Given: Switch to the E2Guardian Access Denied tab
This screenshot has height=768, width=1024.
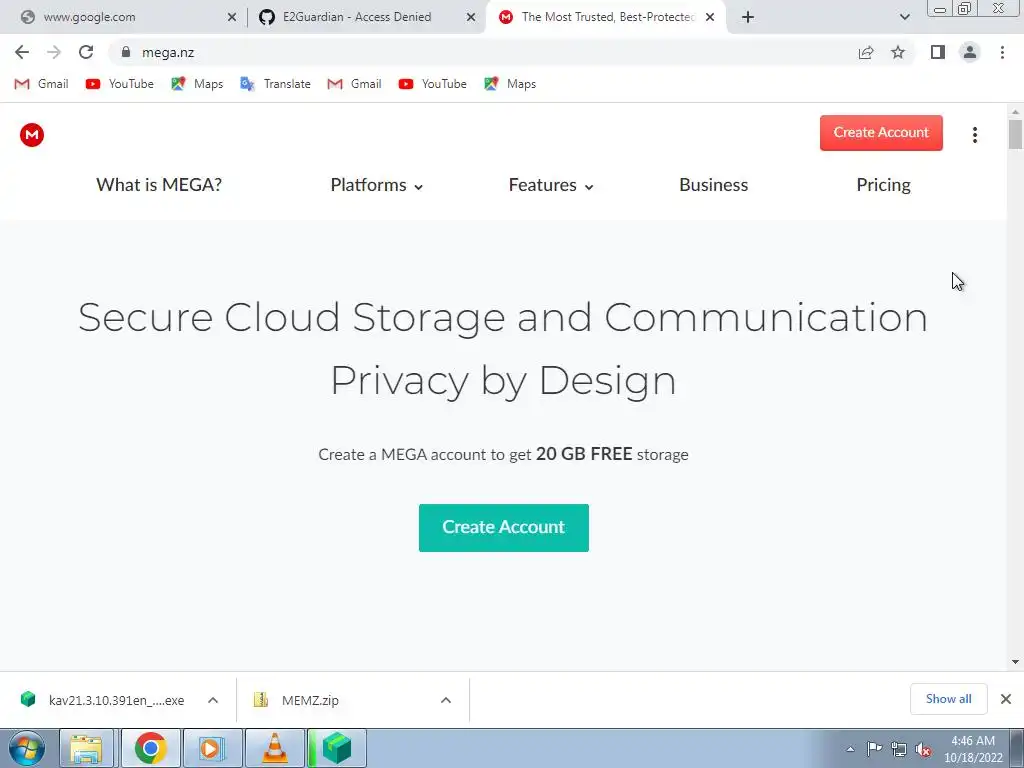Looking at the screenshot, I should [x=366, y=17].
